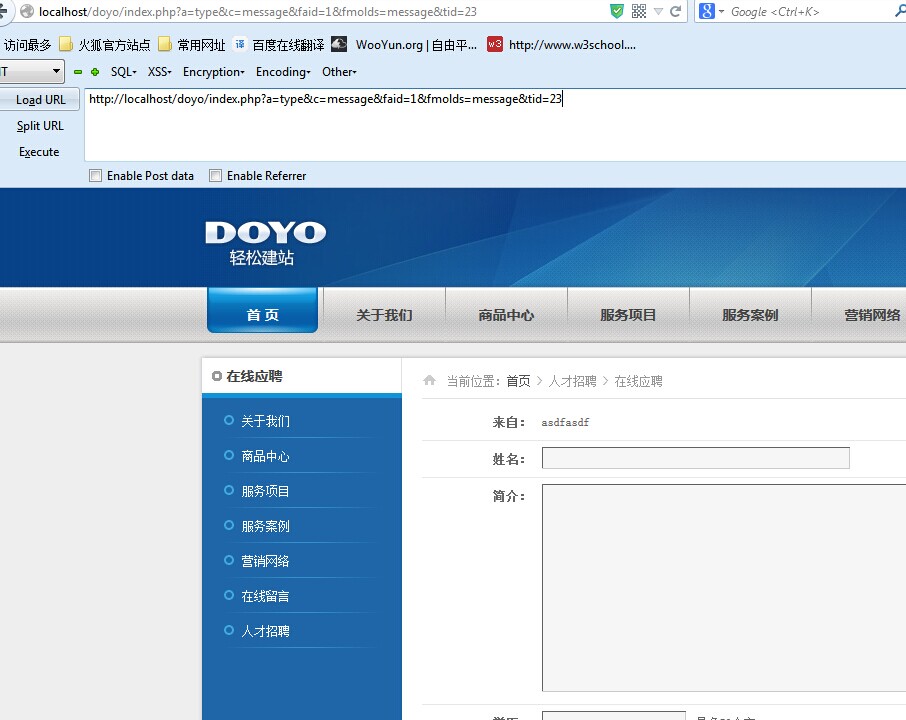Click the asdfasdf source value text
The image size is (906, 720).
[x=565, y=422]
